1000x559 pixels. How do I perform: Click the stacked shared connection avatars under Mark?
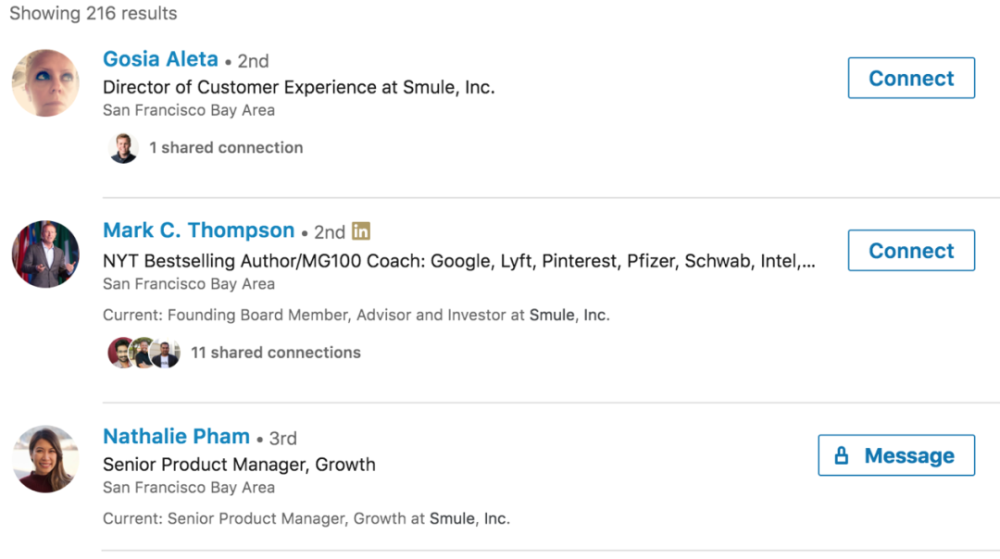[144, 353]
